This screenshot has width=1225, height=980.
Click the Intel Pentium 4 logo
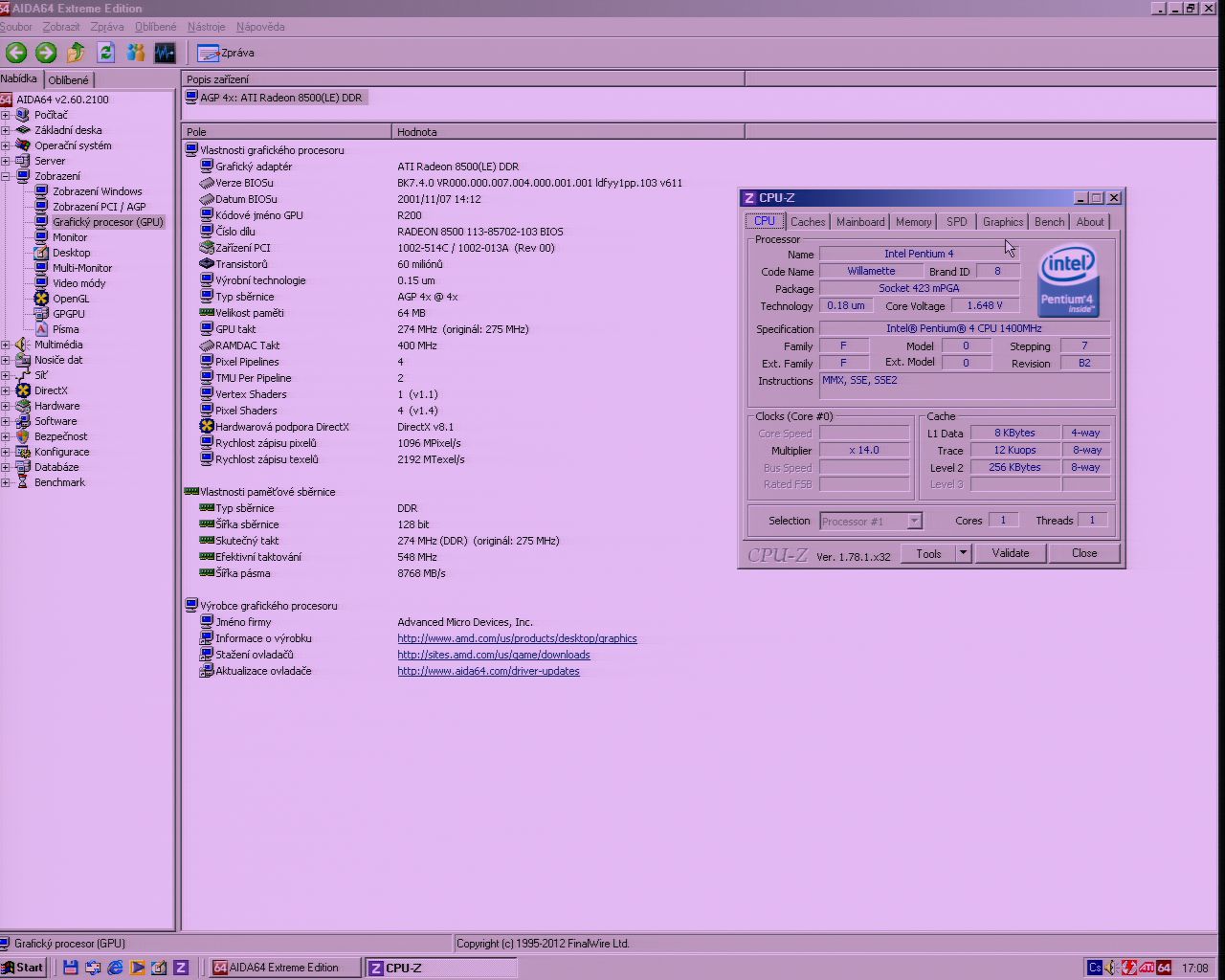coord(1068,281)
